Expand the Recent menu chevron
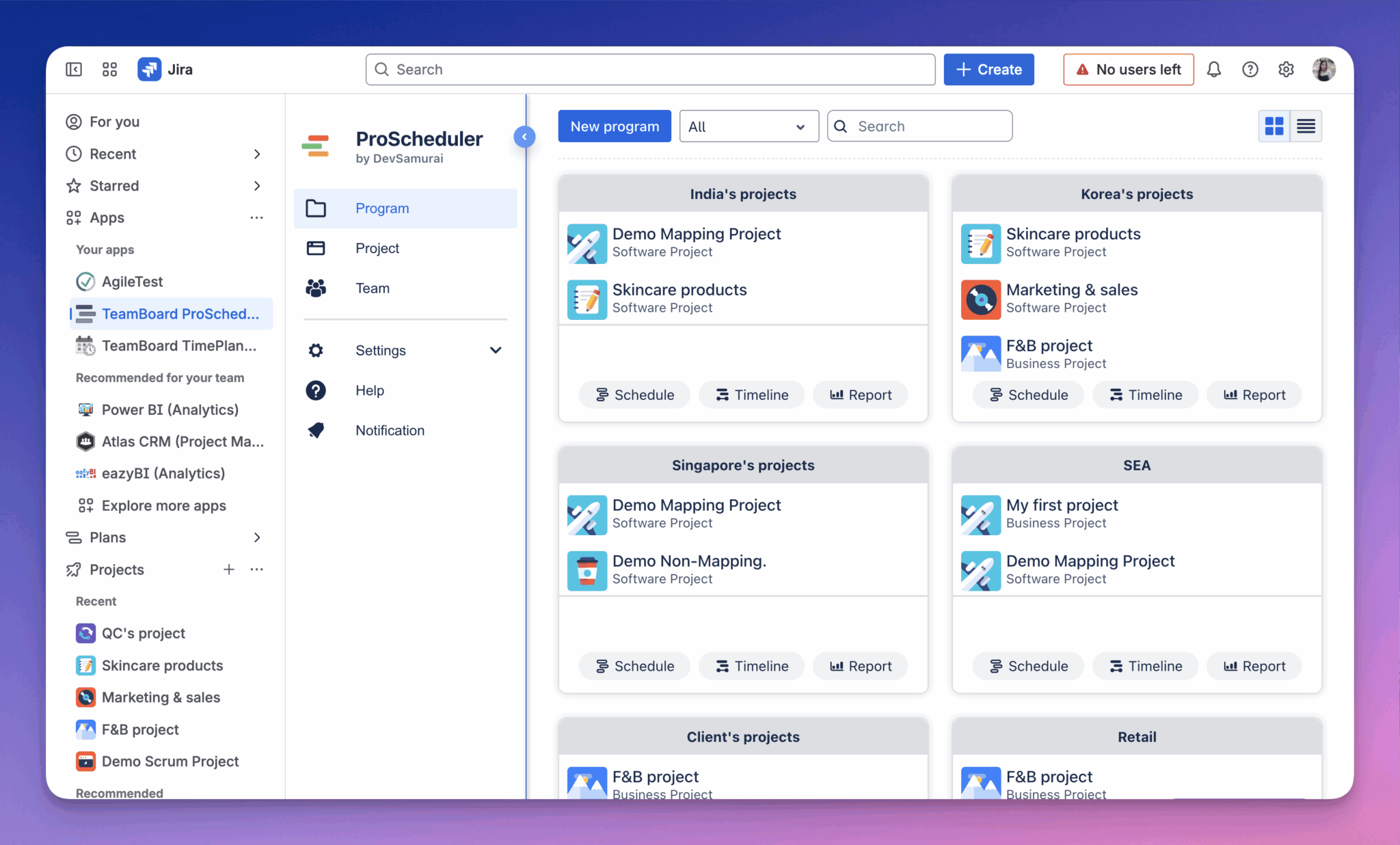The image size is (1400, 845). click(257, 154)
